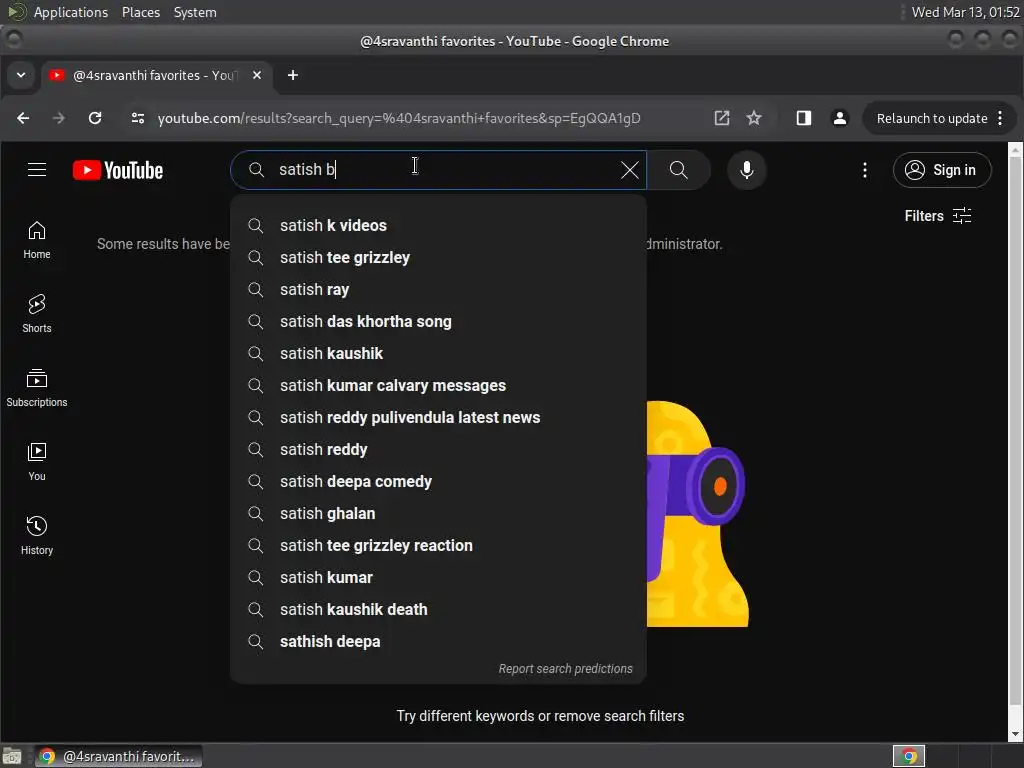
Task: Expand the tab search dropdown arrow
Action: click(21, 75)
